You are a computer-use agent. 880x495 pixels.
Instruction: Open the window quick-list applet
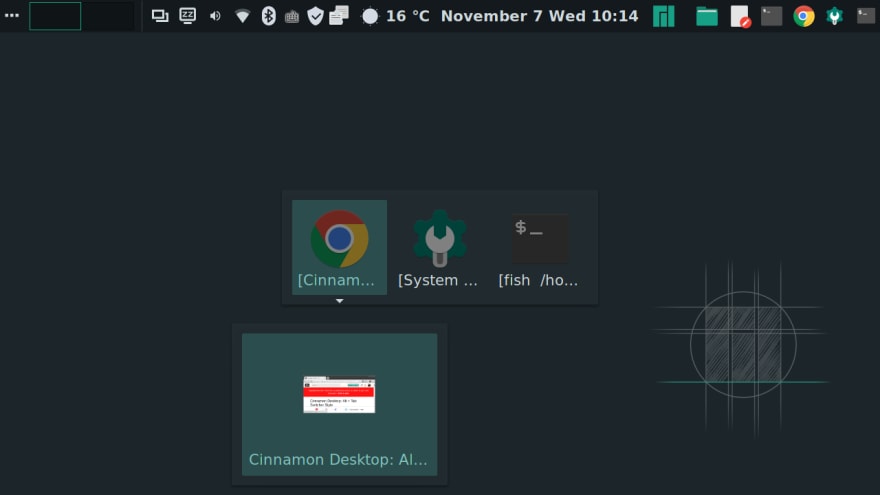(160, 16)
